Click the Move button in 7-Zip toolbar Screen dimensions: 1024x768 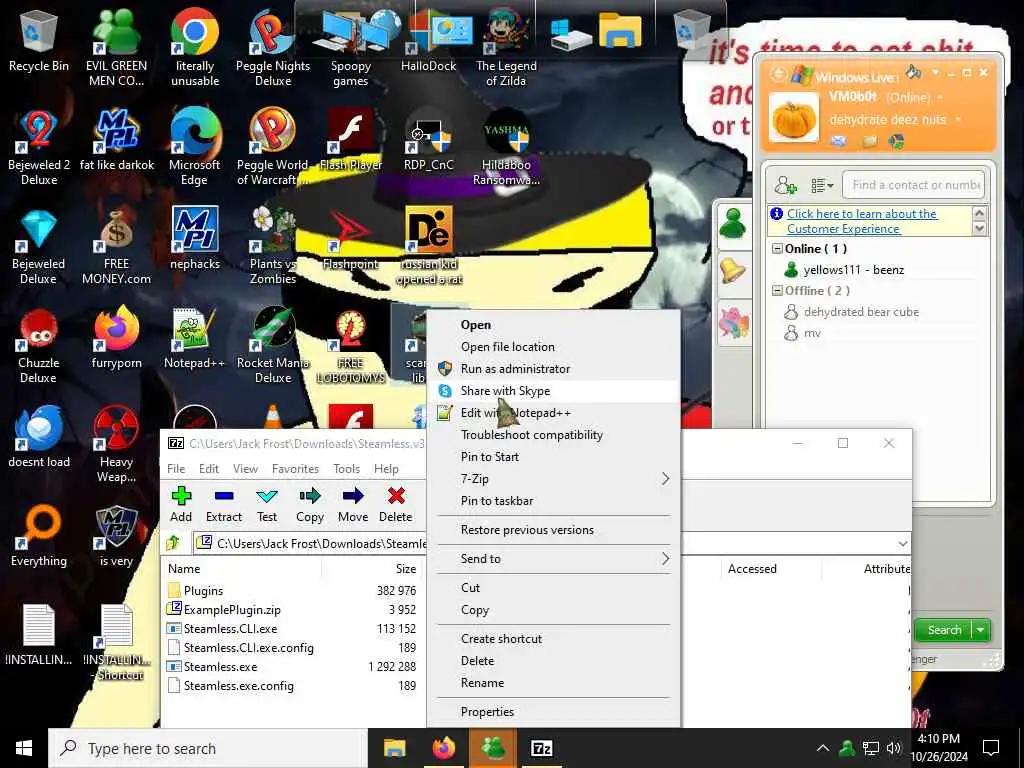353,505
